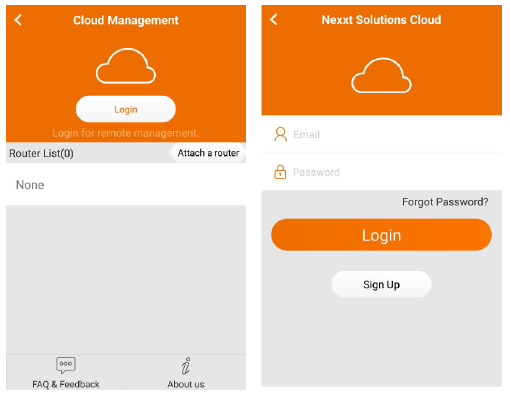Focus the Email input field
Image resolution: width=510 pixels, height=401 pixels.
point(381,135)
